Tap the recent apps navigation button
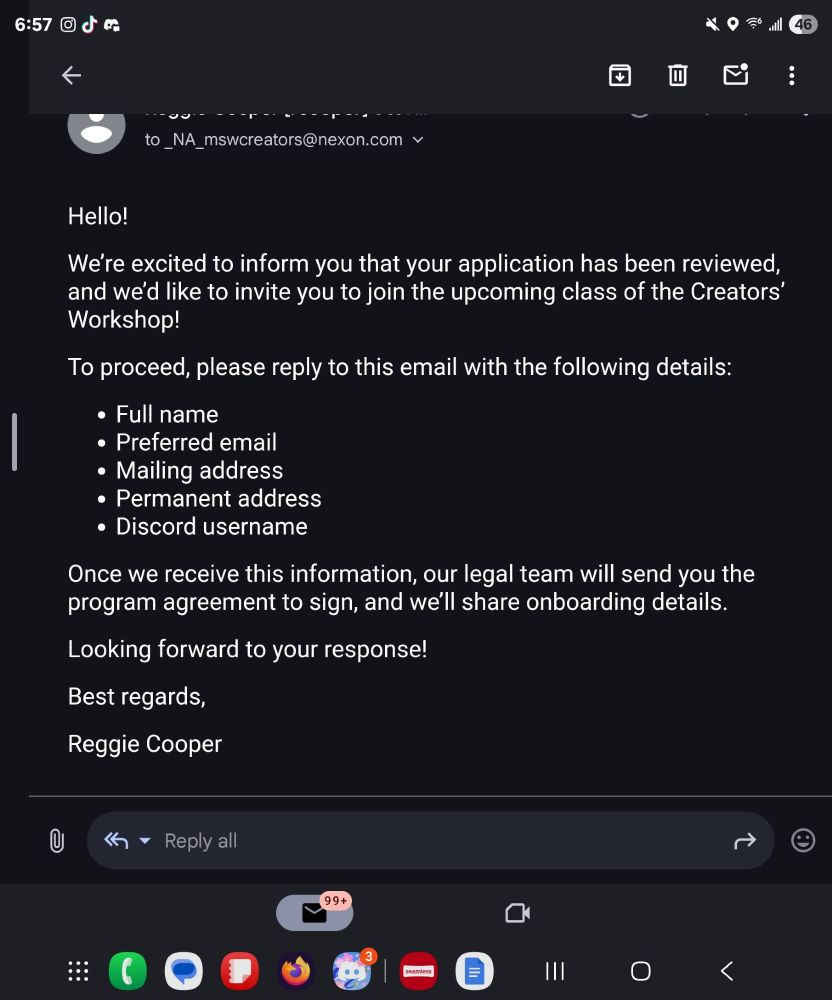Viewport: 832px width, 1000px height. click(x=555, y=971)
